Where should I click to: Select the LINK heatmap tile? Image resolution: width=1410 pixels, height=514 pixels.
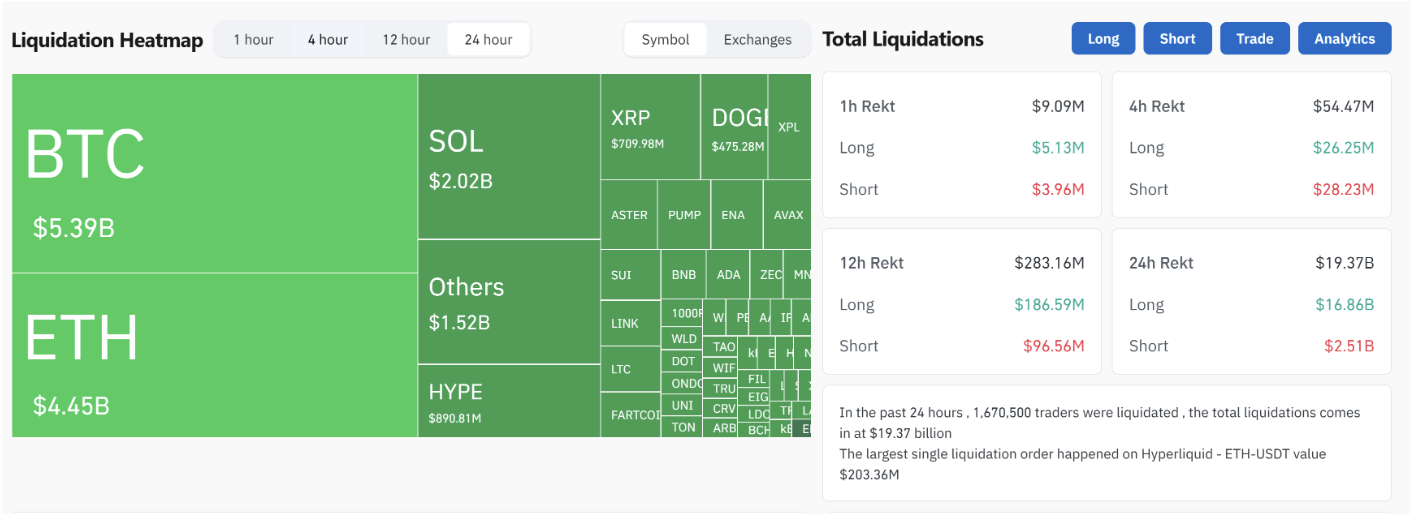(x=630, y=324)
